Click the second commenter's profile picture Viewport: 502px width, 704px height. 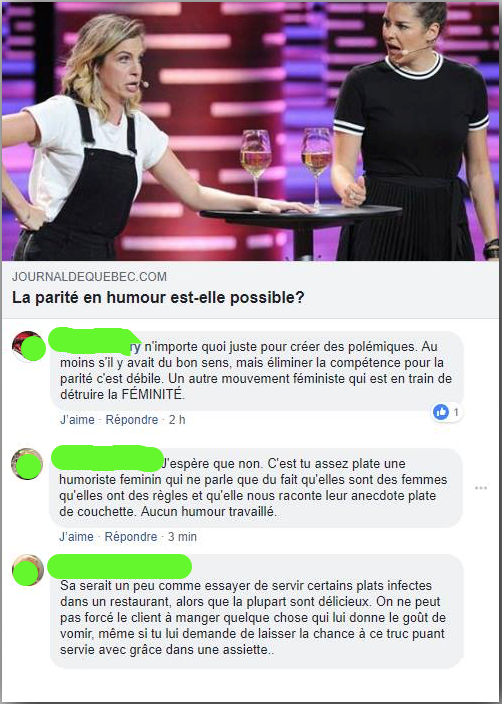coord(27,463)
